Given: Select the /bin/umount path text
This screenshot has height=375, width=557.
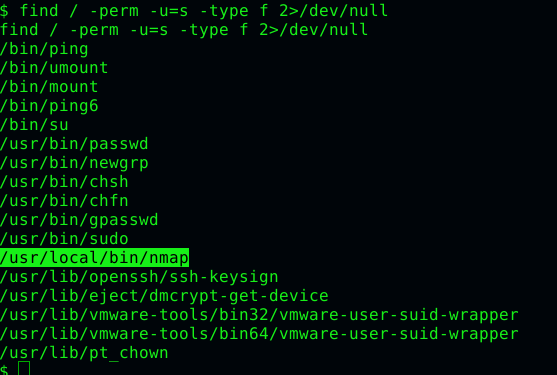Looking at the screenshot, I should (x=54, y=67).
